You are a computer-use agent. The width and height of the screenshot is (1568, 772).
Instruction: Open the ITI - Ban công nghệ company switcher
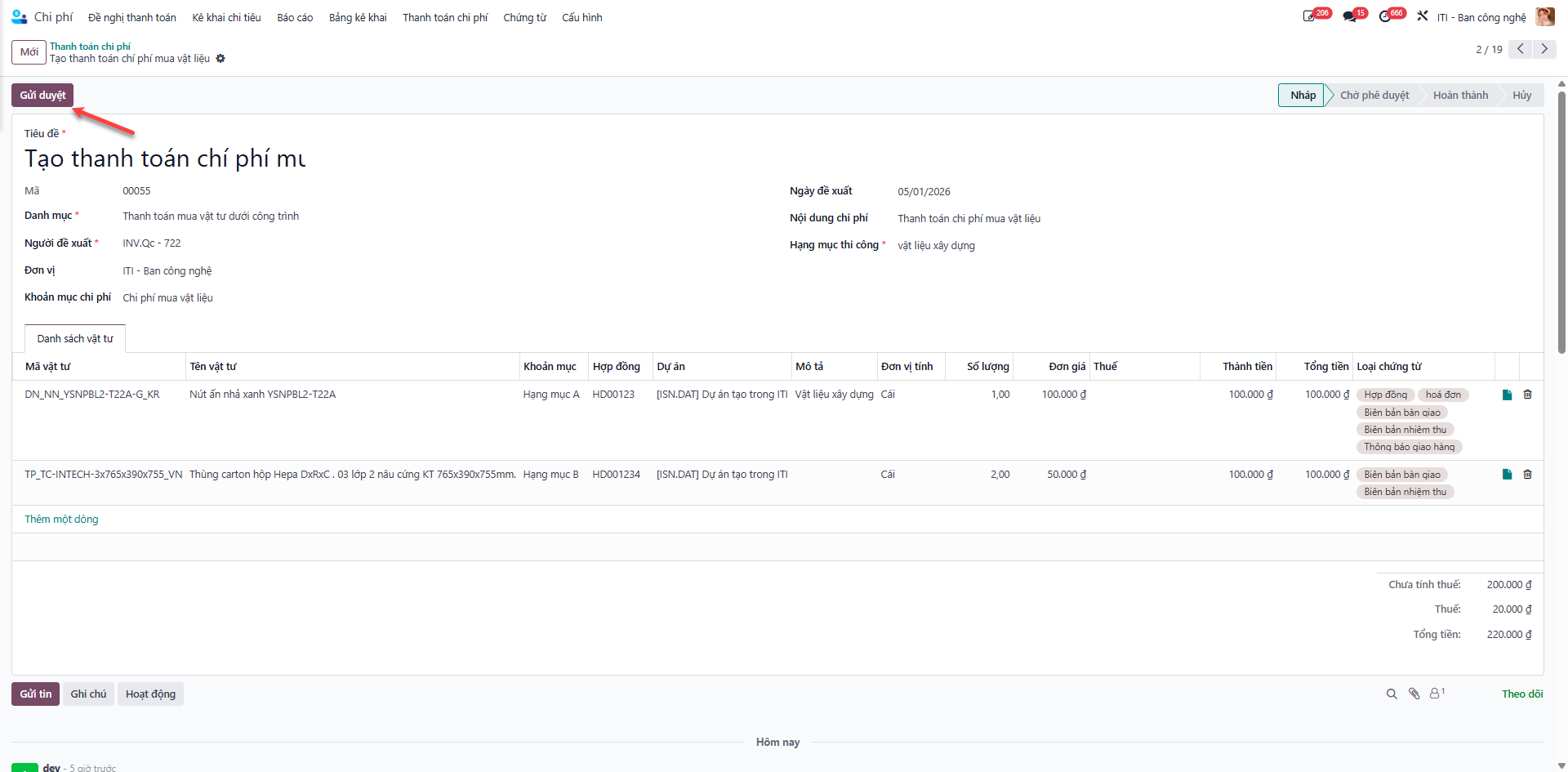click(1481, 17)
